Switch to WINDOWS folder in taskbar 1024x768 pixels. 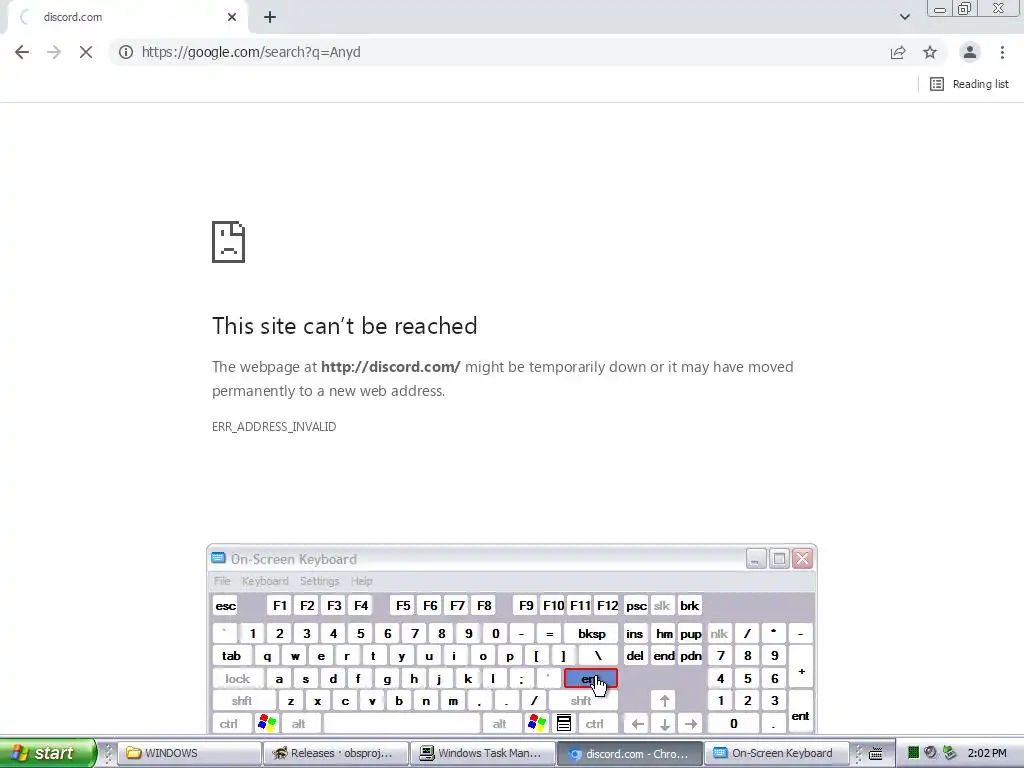point(190,754)
